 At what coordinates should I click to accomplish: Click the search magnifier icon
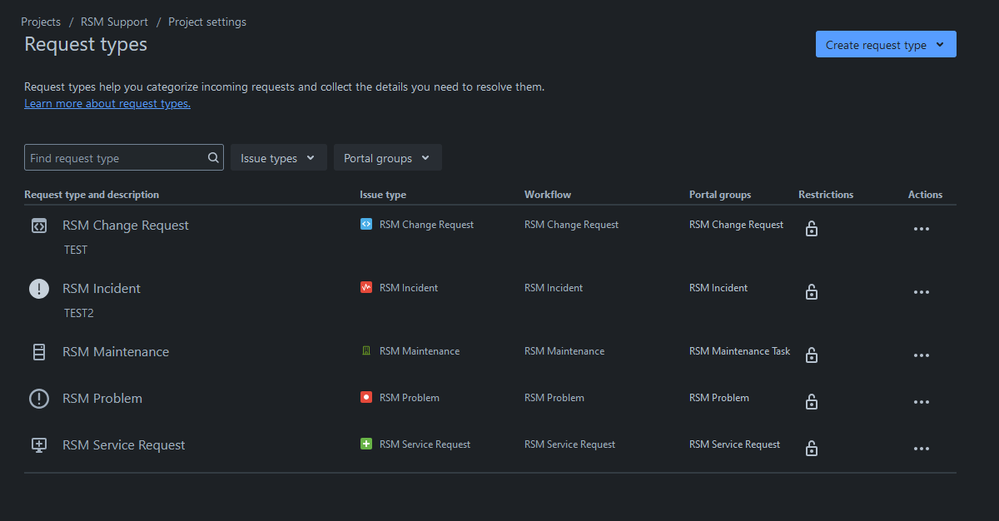[214, 158]
